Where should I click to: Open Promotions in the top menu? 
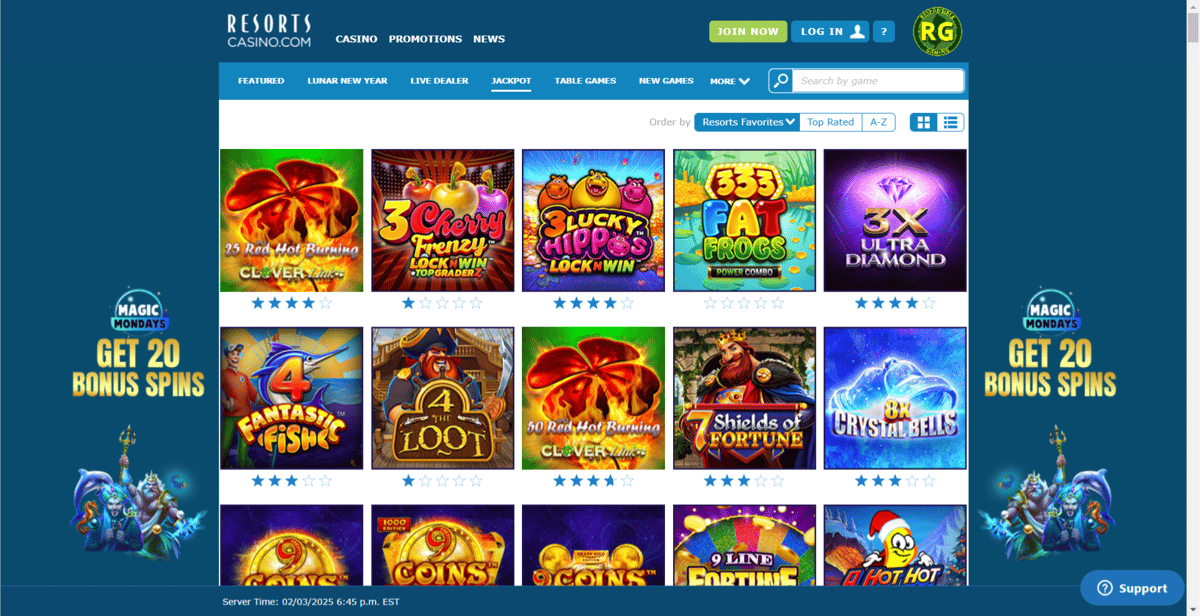tap(425, 39)
